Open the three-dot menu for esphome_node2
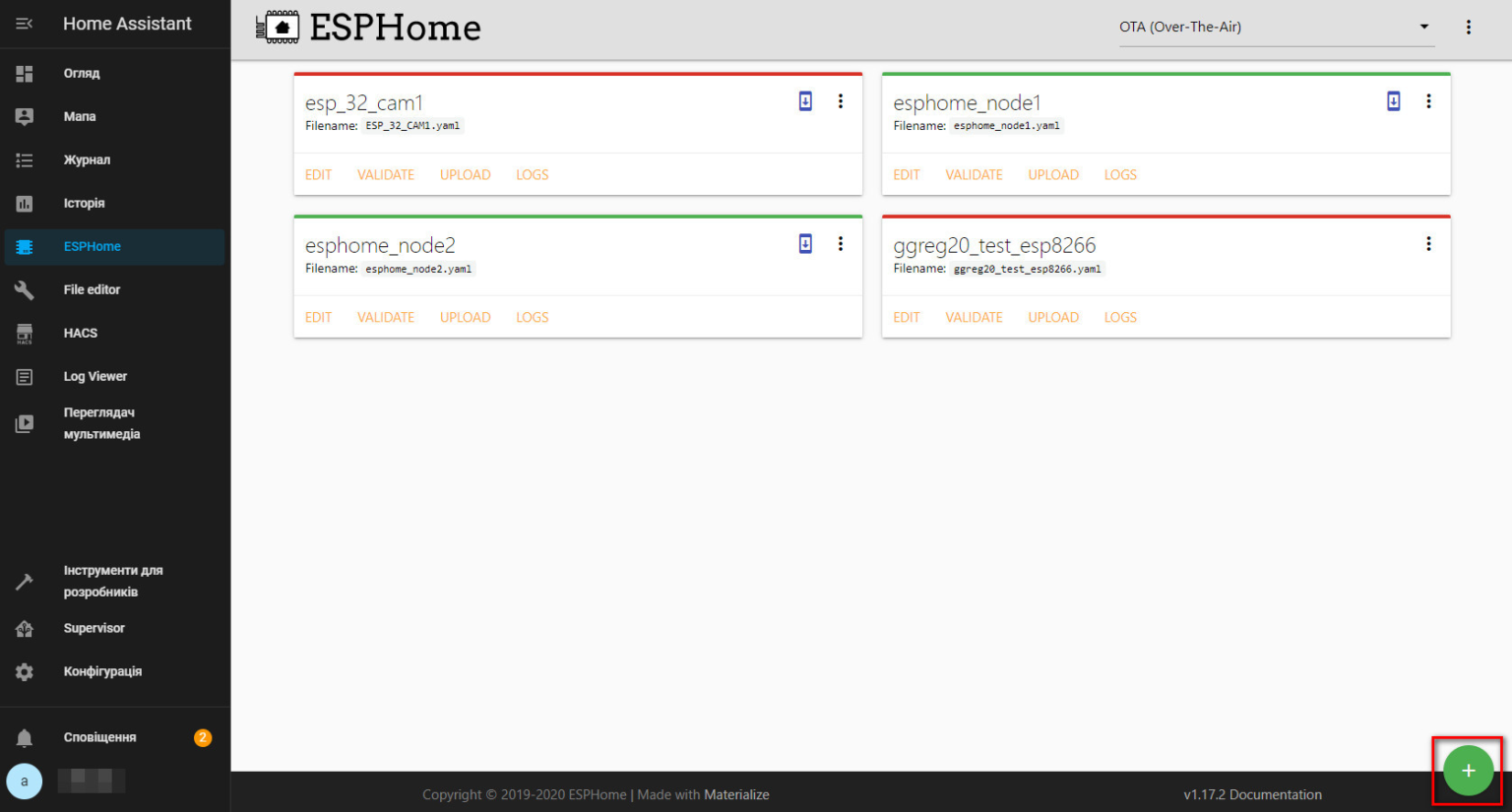1512x812 pixels. tap(840, 244)
